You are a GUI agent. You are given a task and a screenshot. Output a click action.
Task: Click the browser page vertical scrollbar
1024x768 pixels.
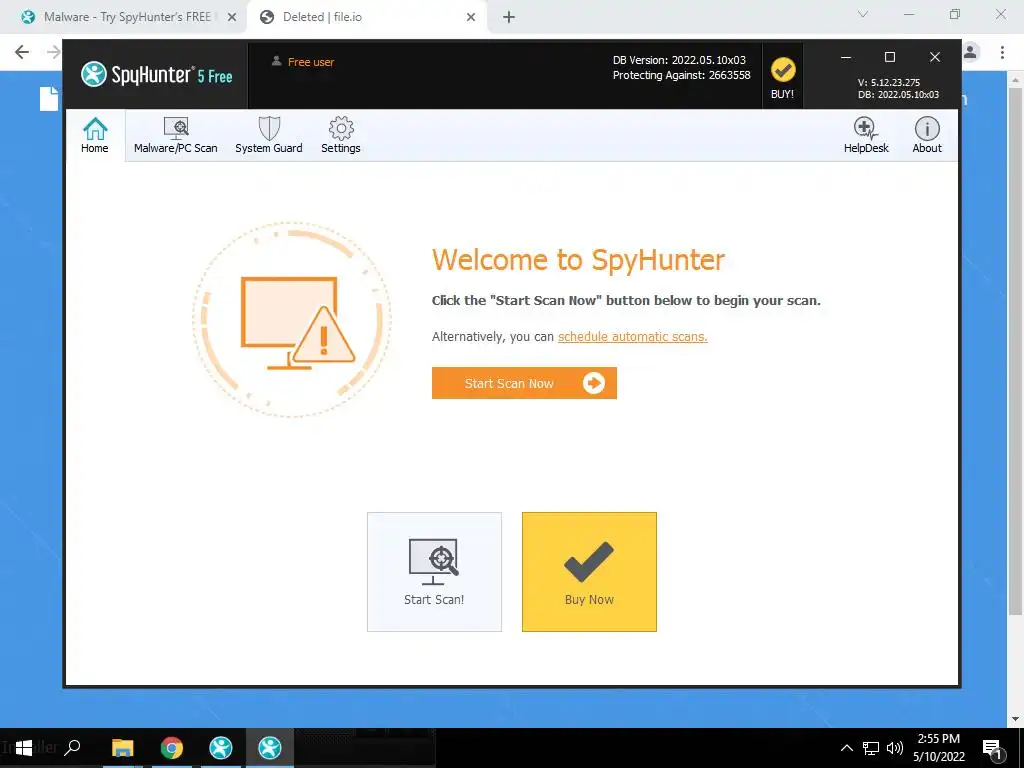point(1015,349)
